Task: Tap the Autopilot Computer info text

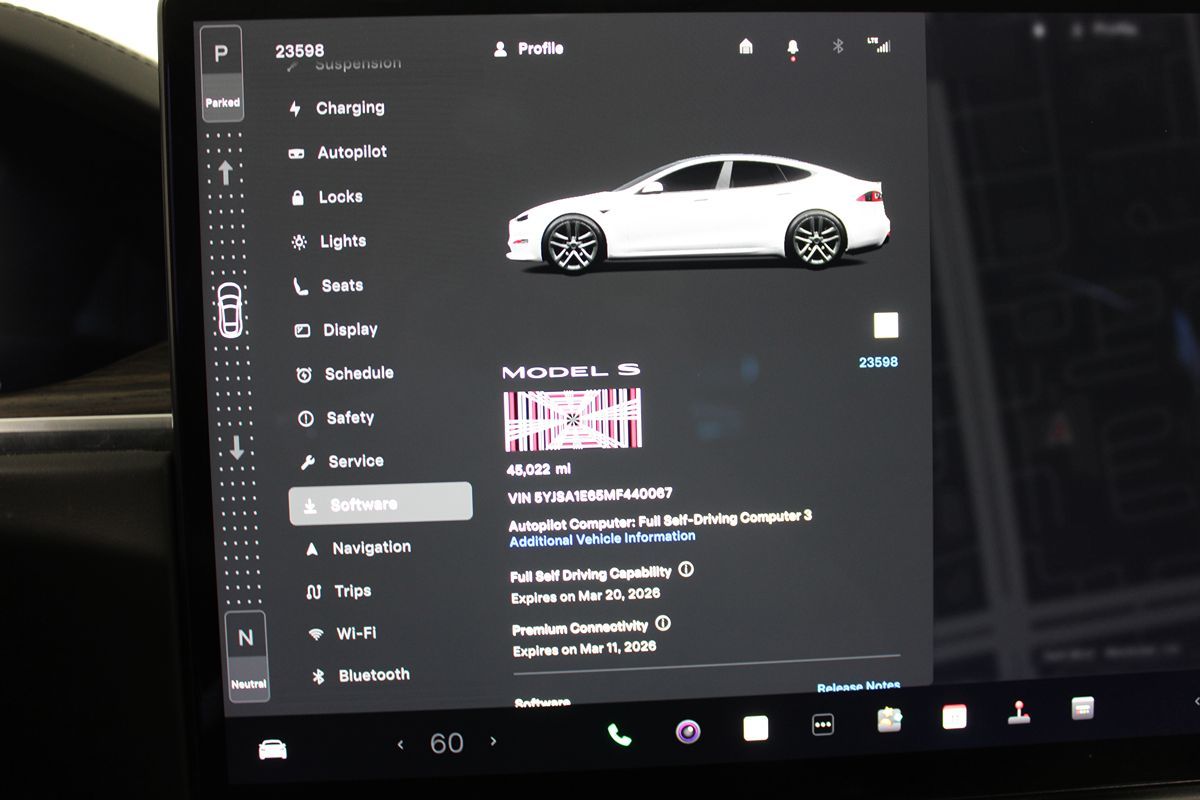Action: 660,521
